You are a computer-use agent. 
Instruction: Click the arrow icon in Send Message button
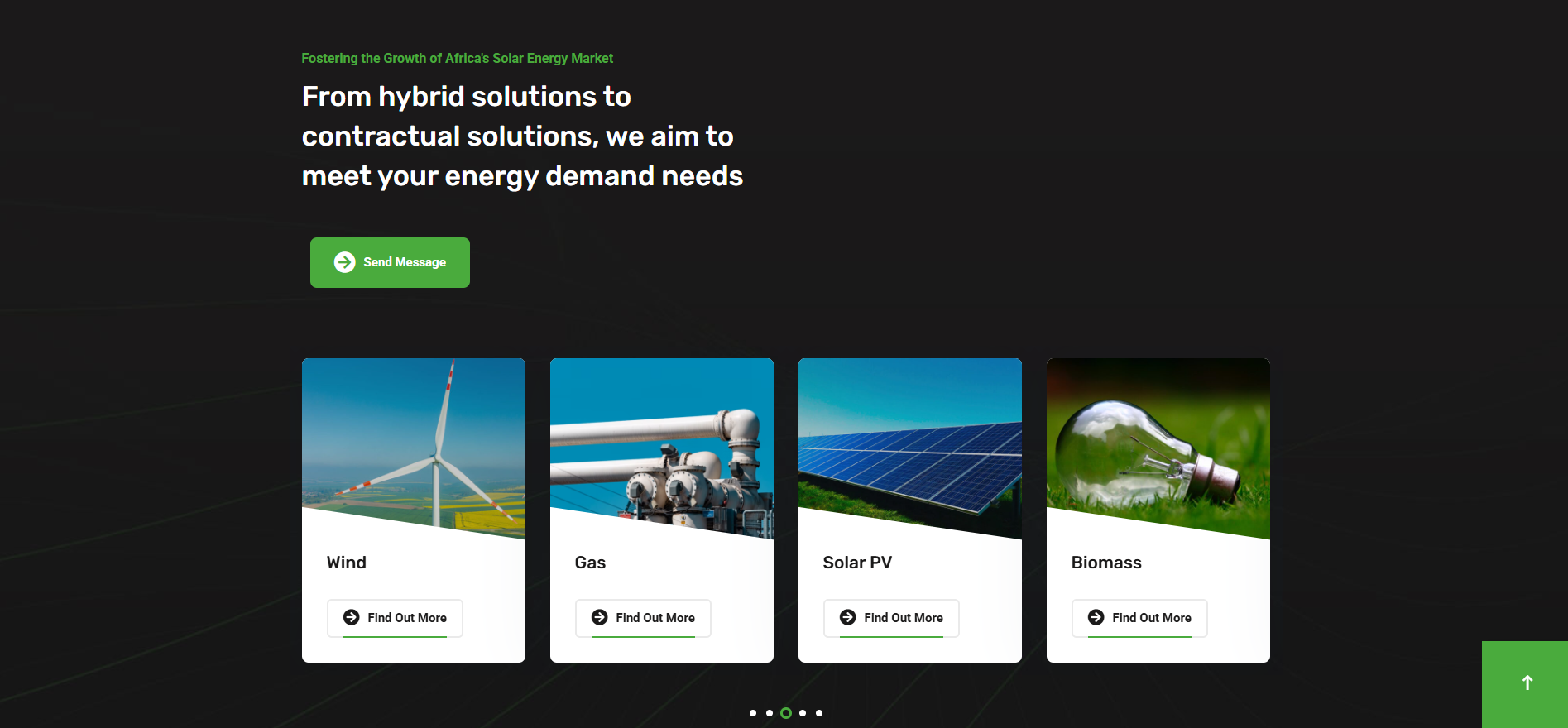pos(344,262)
